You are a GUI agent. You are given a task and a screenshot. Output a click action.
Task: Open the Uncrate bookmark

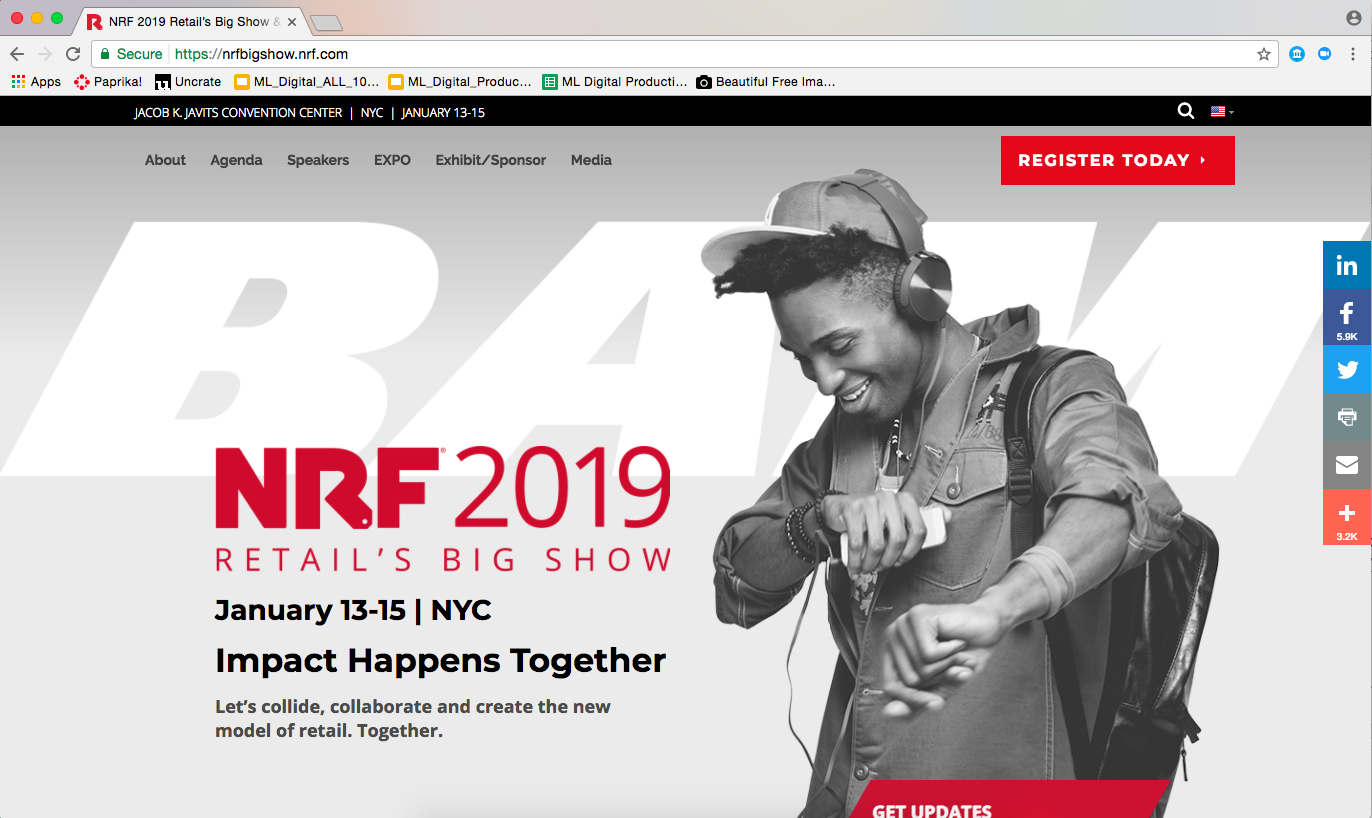[x=188, y=82]
